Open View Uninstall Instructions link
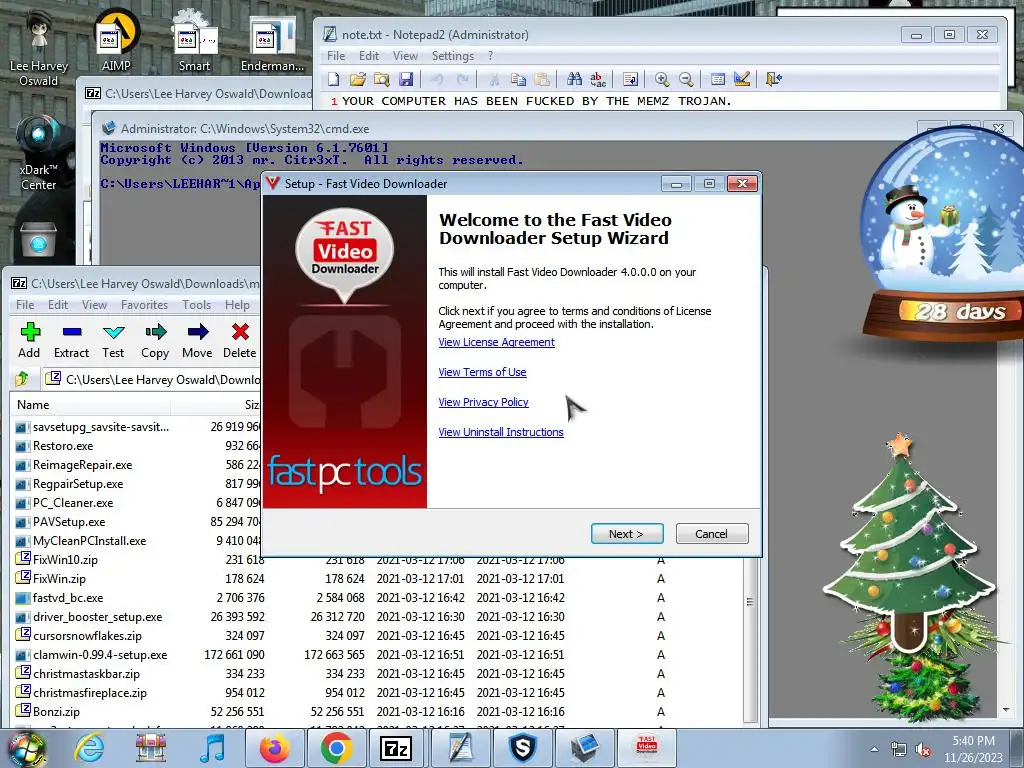Screen dimensions: 1024x768 click(501, 432)
